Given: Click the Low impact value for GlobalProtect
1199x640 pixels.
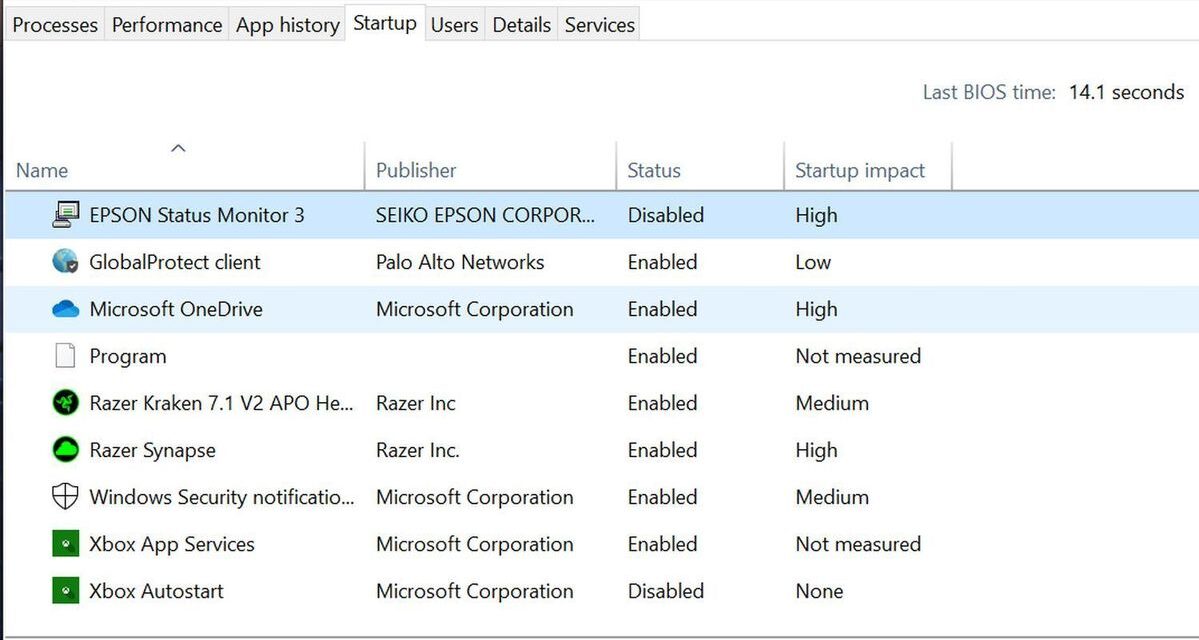Looking at the screenshot, I should (x=813, y=262).
